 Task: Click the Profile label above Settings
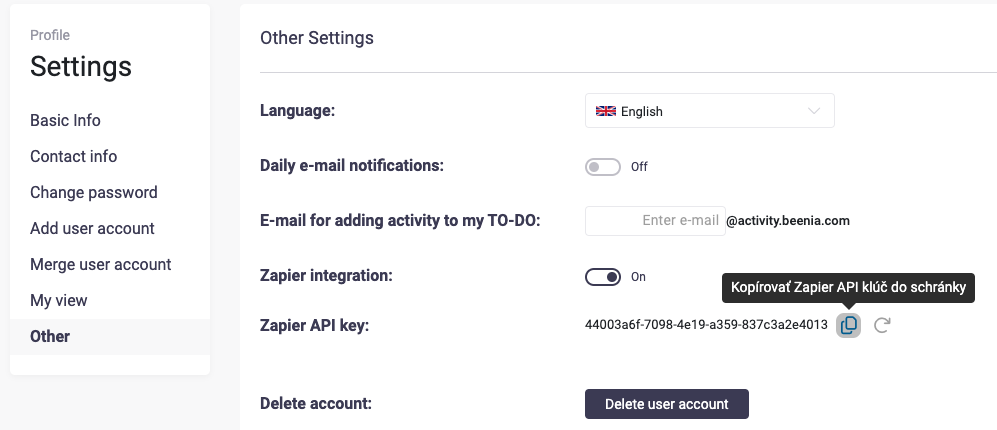[x=50, y=35]
